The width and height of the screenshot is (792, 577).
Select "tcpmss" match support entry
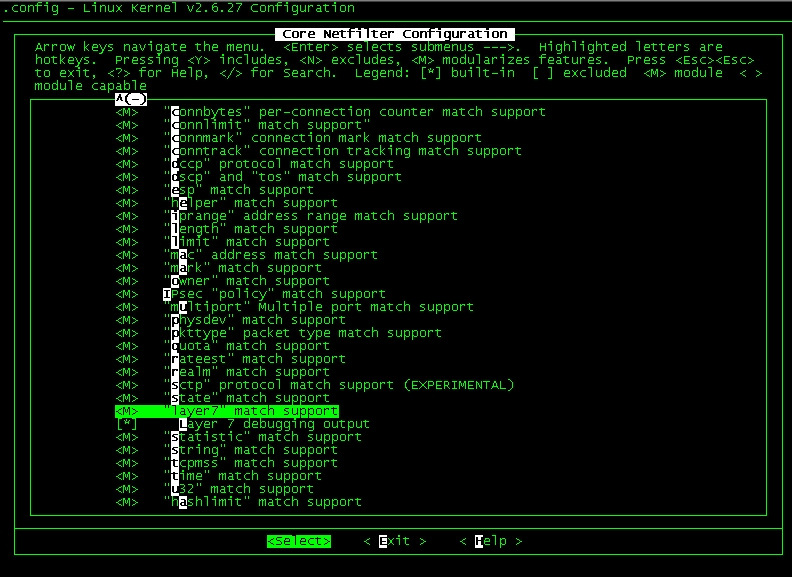click(x=254, y=463)
